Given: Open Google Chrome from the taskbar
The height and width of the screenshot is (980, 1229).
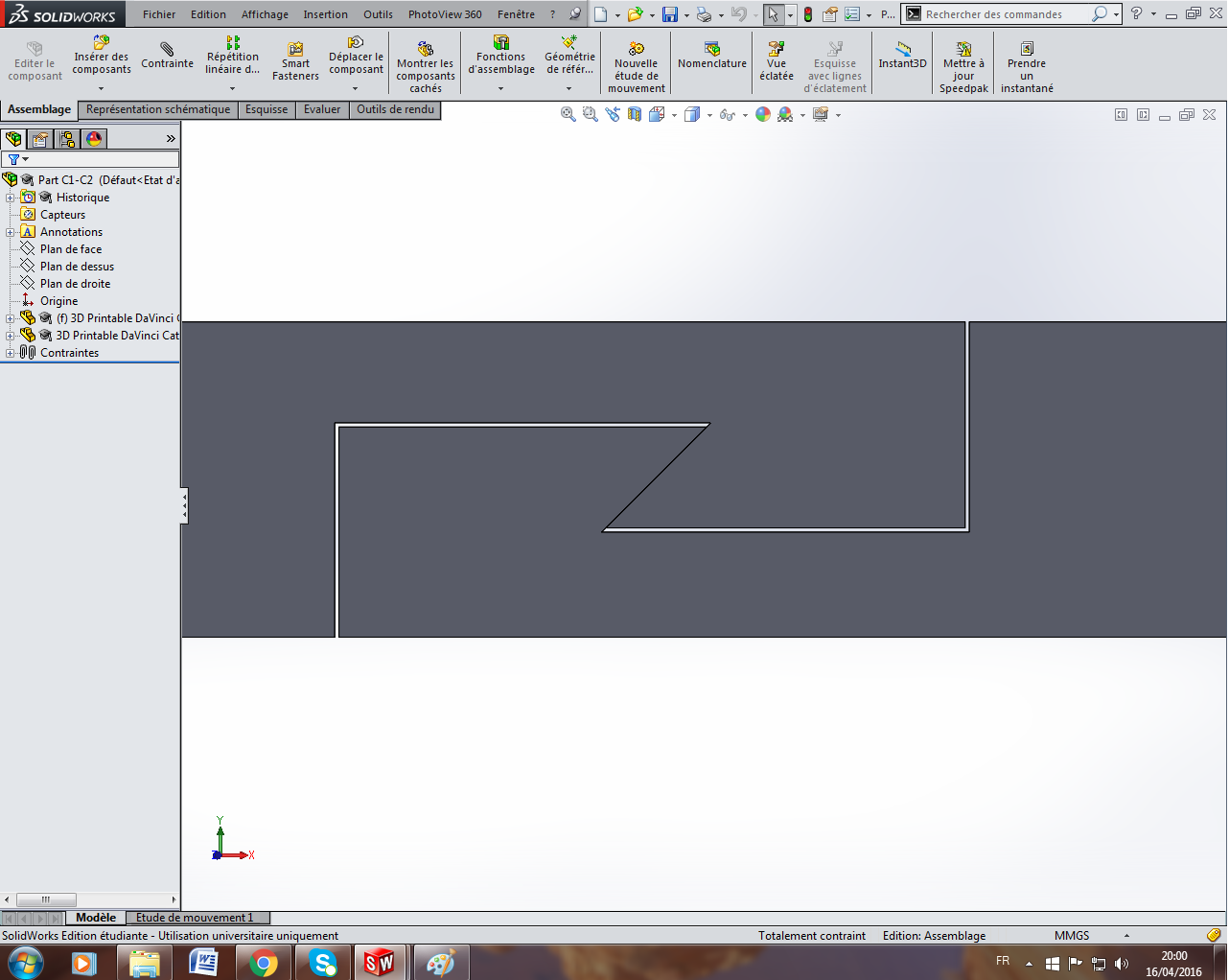Looking at the screenshot, I should [263, 963].
